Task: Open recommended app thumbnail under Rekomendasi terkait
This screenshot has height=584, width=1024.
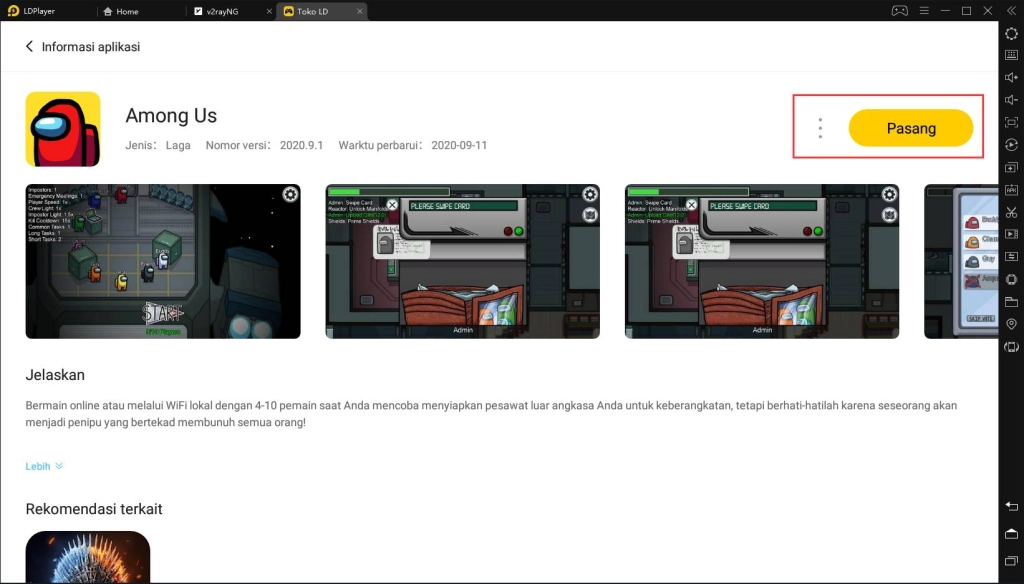Action: [88, 557]
